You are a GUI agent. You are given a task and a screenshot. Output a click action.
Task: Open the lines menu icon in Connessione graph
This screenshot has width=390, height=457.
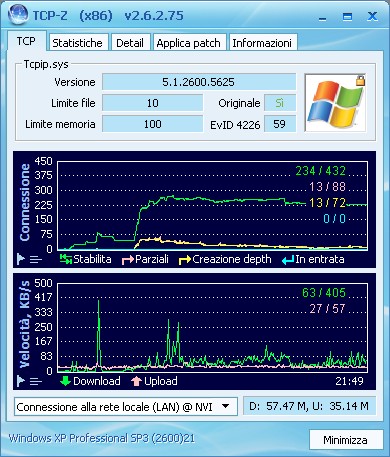coord(36,259)
